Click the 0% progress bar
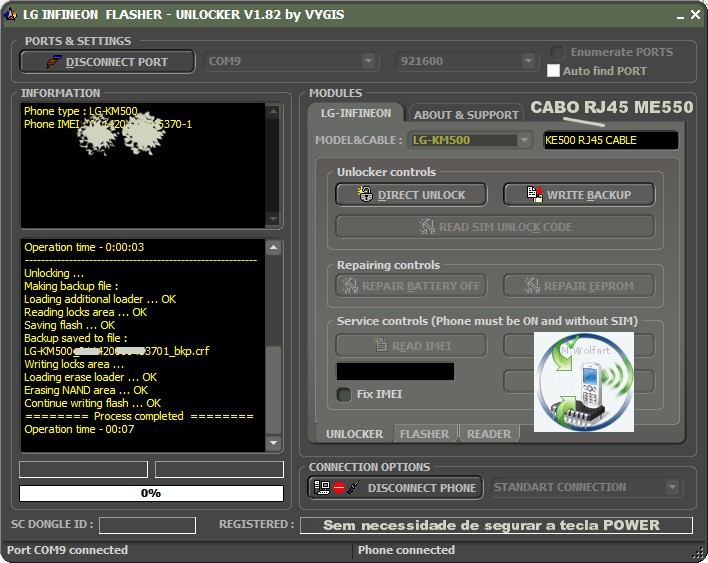708x563 pixels. (151, 493)
